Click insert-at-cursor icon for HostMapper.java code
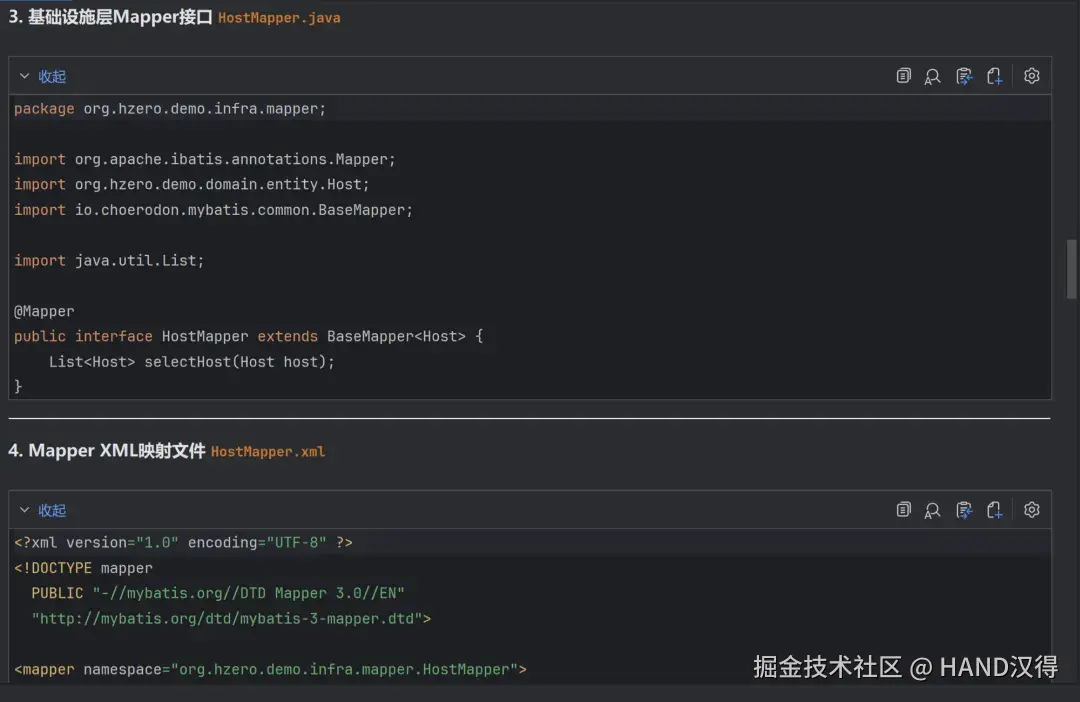 [x=964, y=76]
